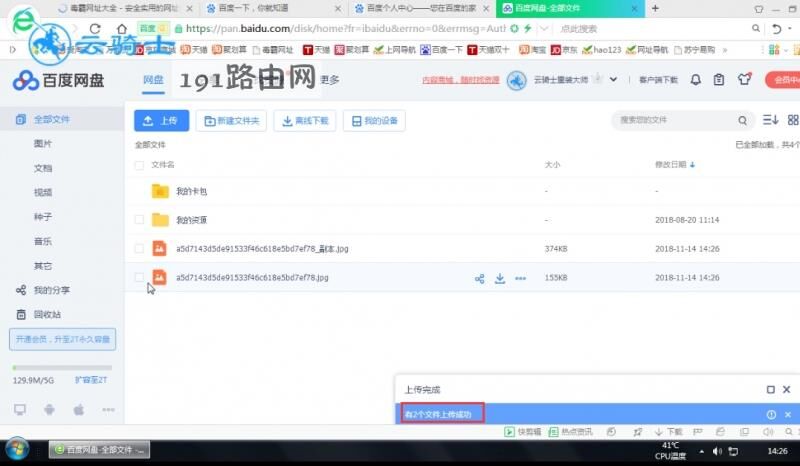Screen dimensions: 800x466
Task: Click the 扩容至2T link
Action: 91,380
